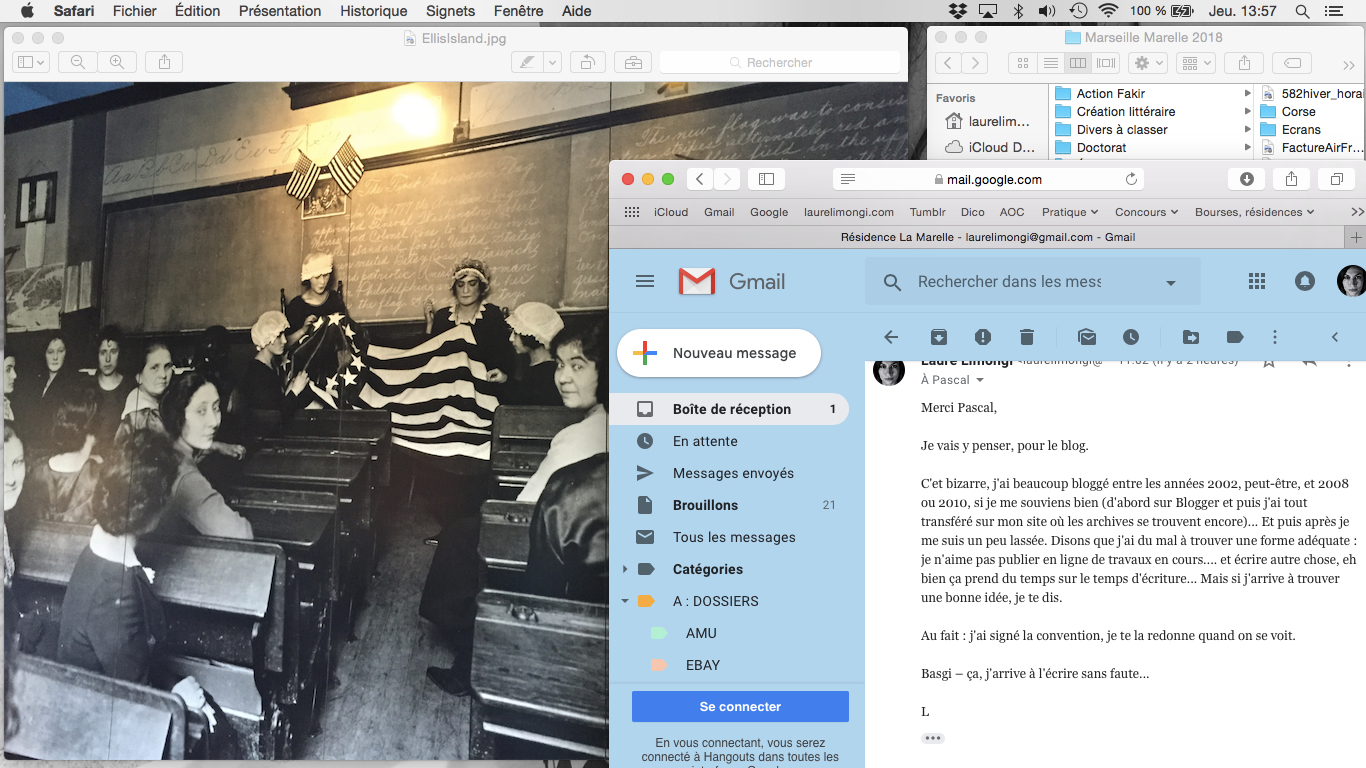Open the Pratique bookmarks folder dropdown
1366x768 pixels.
(x=1070, y=212)
